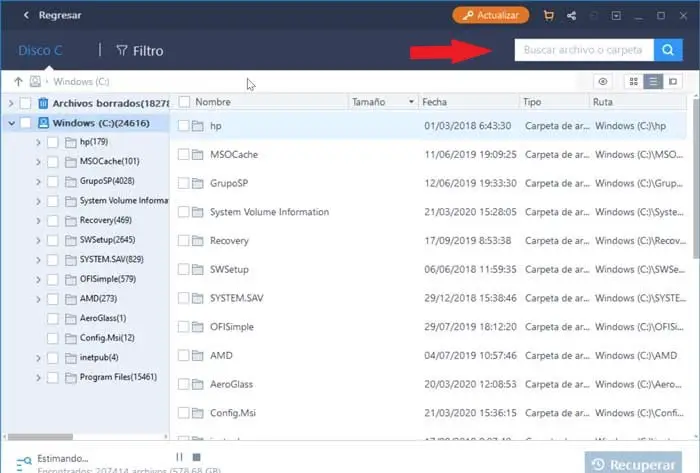This screenshot has height=473, width=700.
Task: Expand Program Files(15461) tree node
Action: pos(38,378)
